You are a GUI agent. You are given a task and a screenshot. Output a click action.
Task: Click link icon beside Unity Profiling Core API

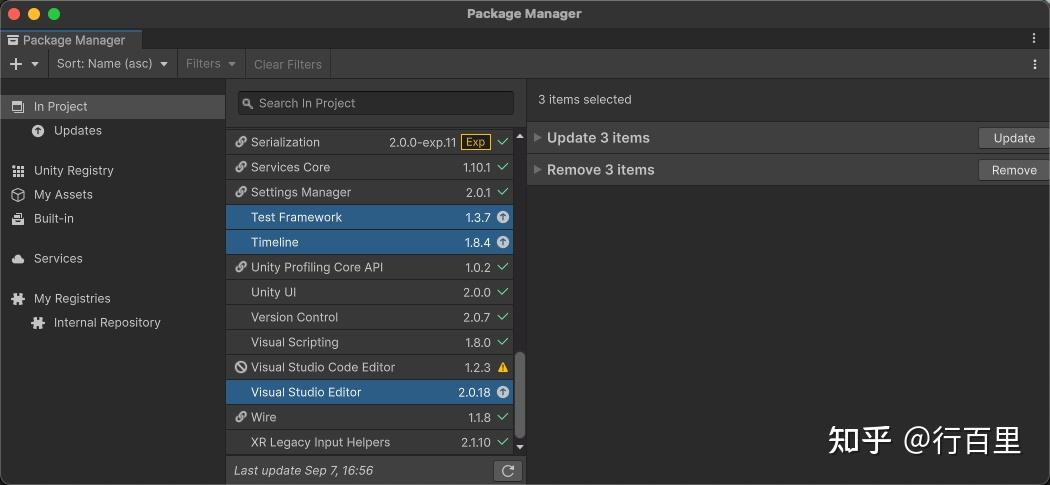point(241,267)
